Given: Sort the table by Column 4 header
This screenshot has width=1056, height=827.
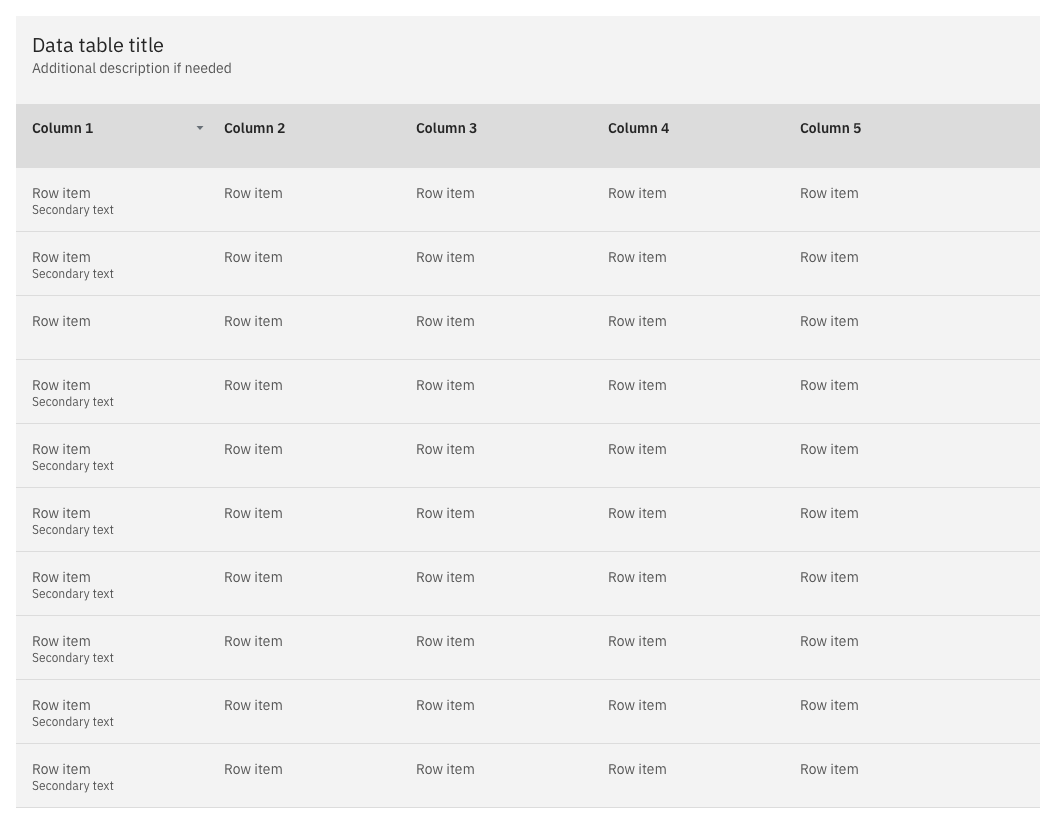Looking at the screenshot, I should coord(638,128).
